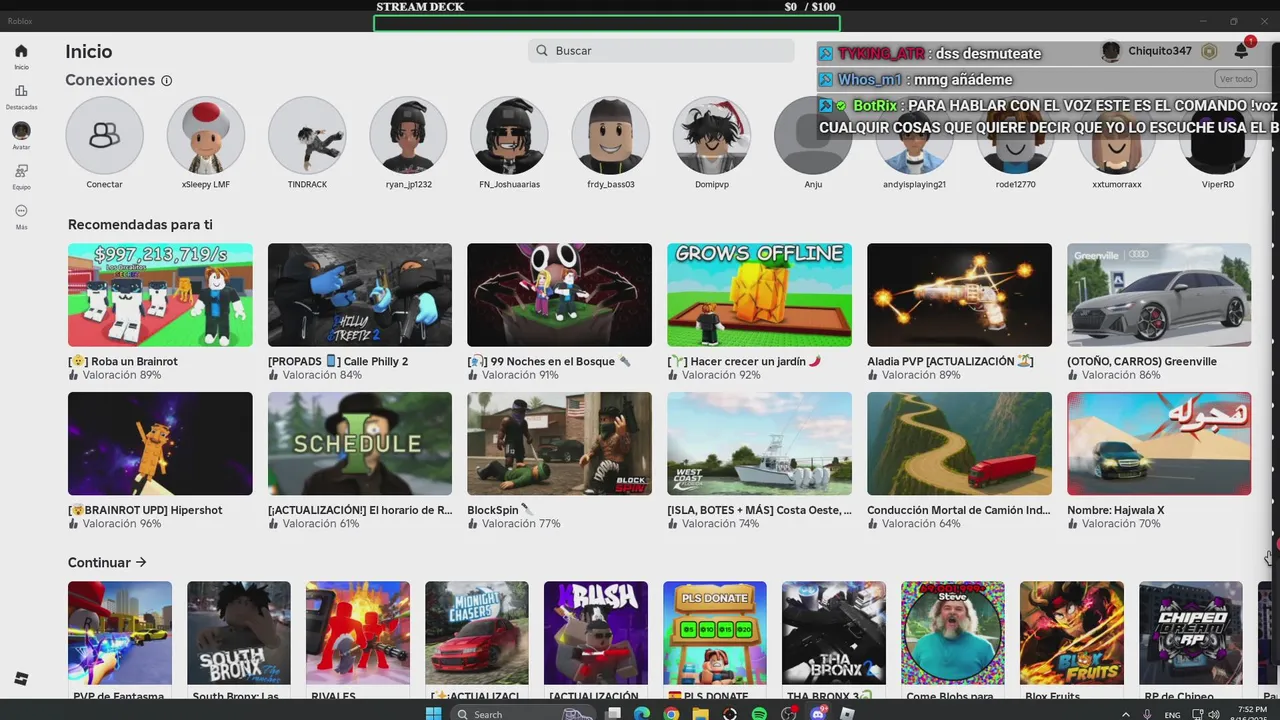Open the Avatar sidebar icon
1280x720 pixels.
click(x=21, y=131)
